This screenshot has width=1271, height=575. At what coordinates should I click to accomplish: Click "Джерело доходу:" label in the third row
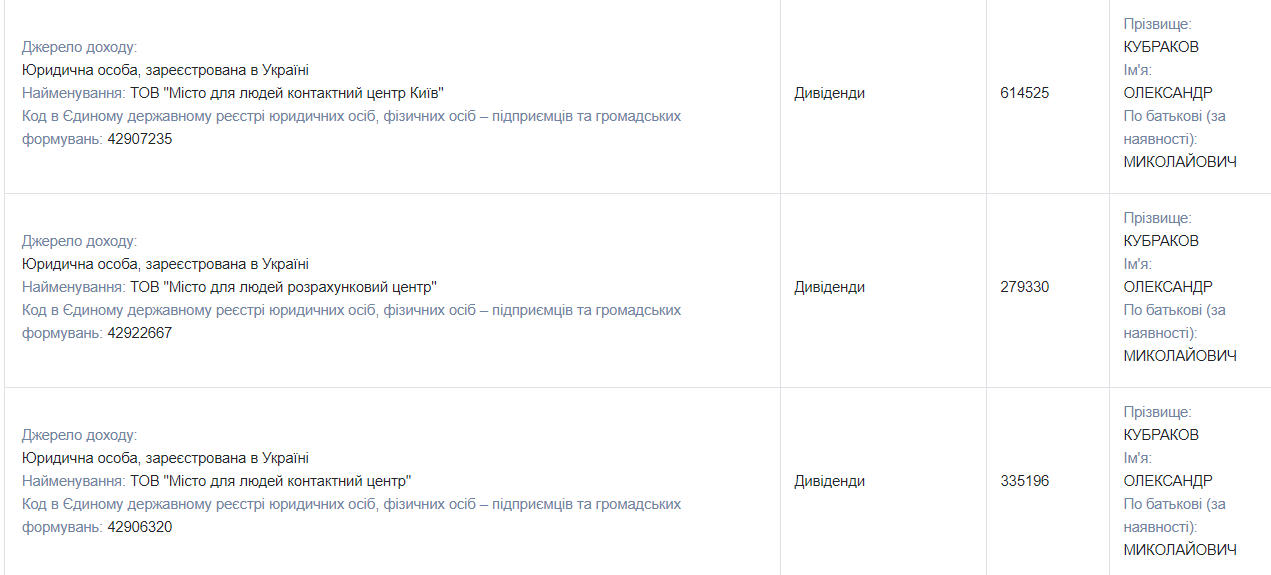tap(79, 435)
